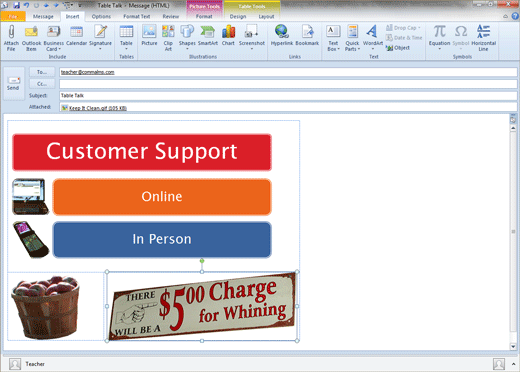Click the Teacher contact photo icon

pyautogui.click(x=15, y=364)
